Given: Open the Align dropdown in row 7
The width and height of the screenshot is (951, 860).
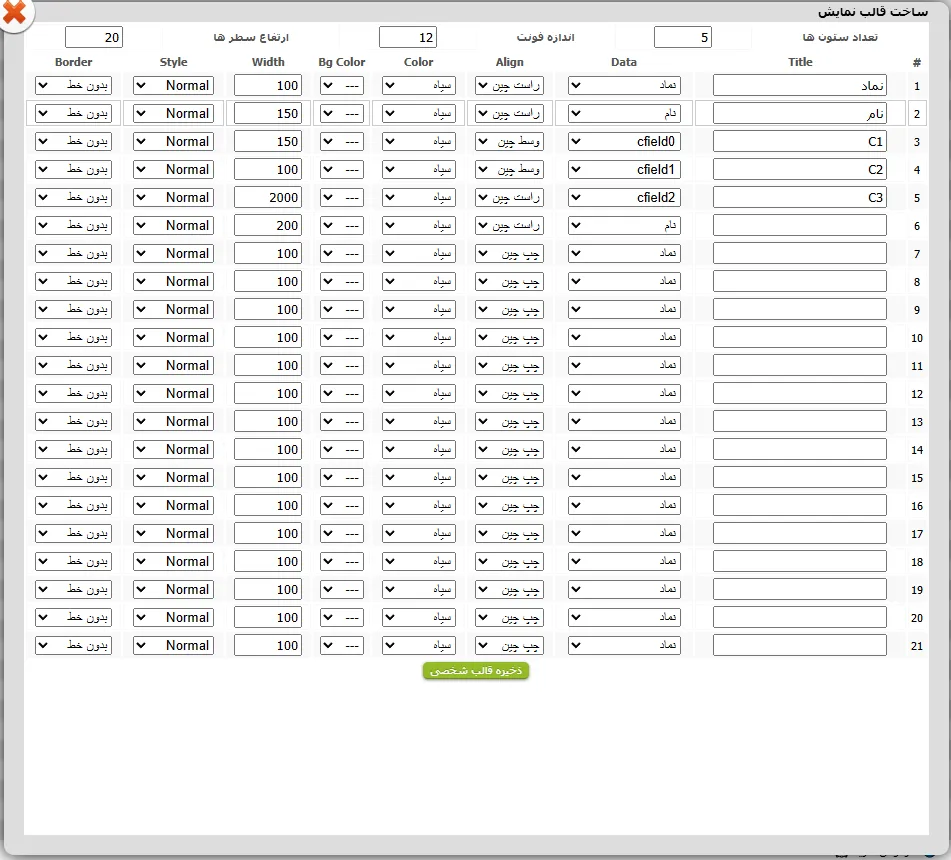Looking at the screenshot, I should 509,254.
